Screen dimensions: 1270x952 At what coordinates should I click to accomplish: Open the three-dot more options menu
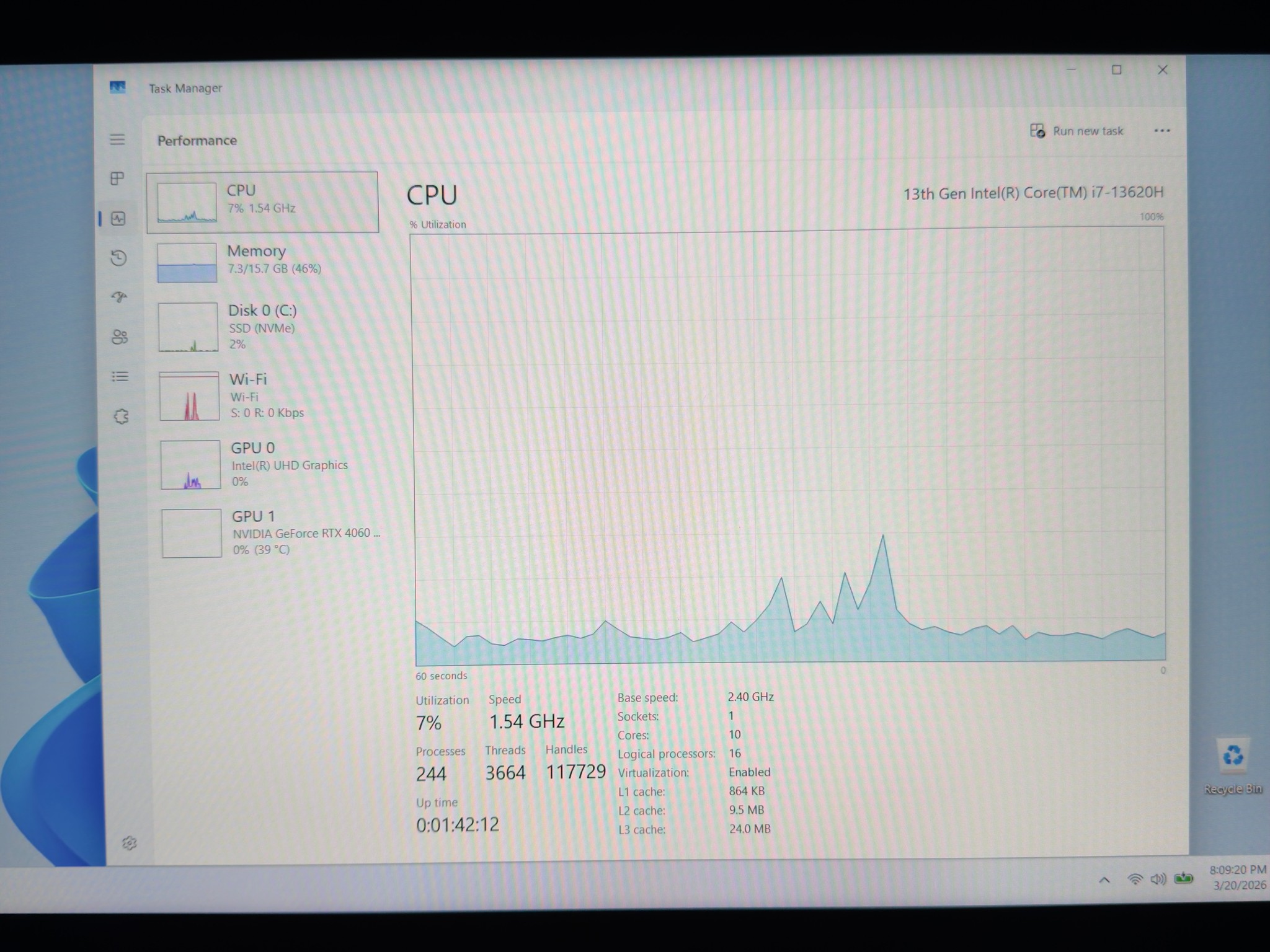click(x=1162, y=131)
